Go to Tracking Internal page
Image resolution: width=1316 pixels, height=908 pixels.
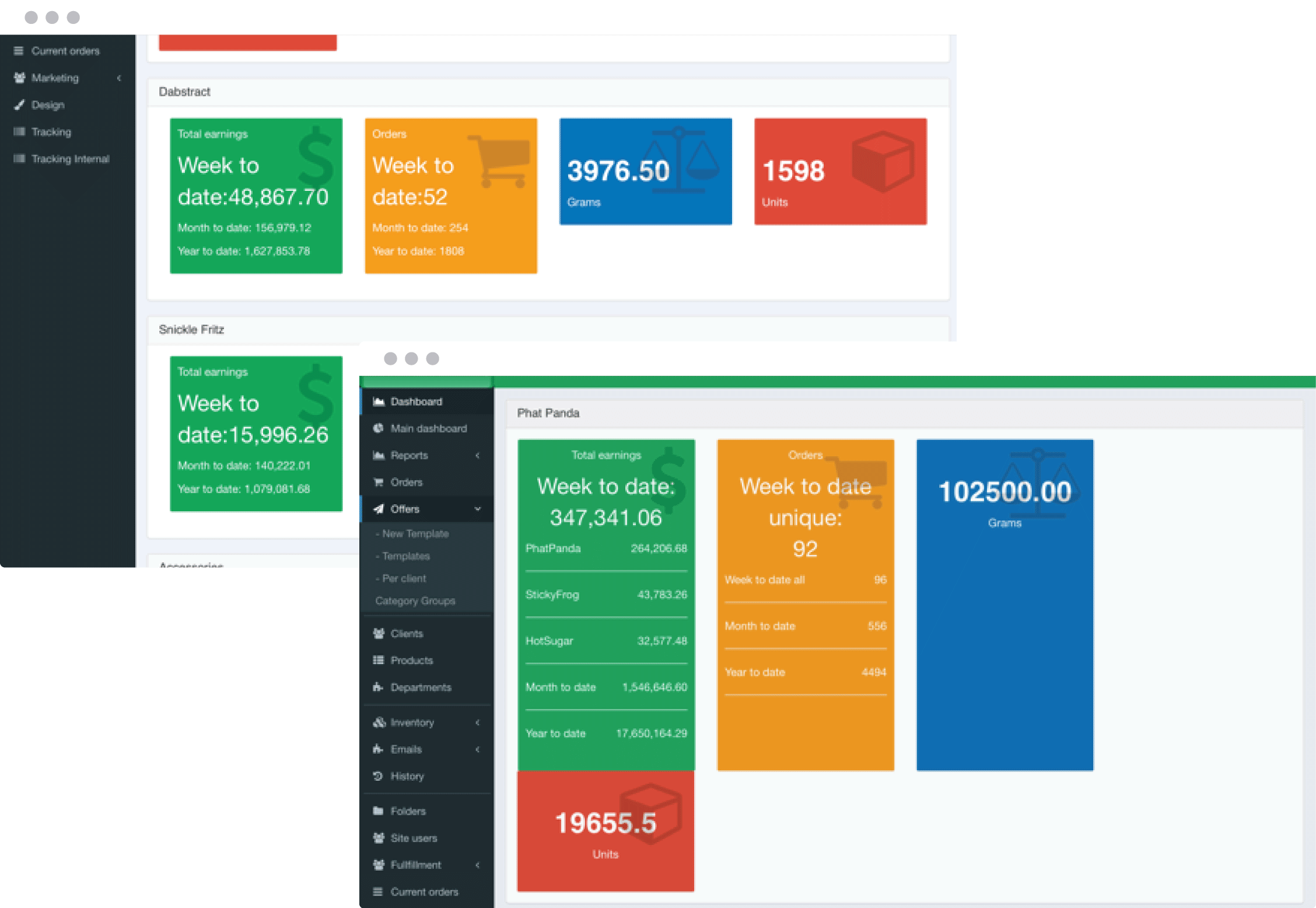[x=70, y=159]
